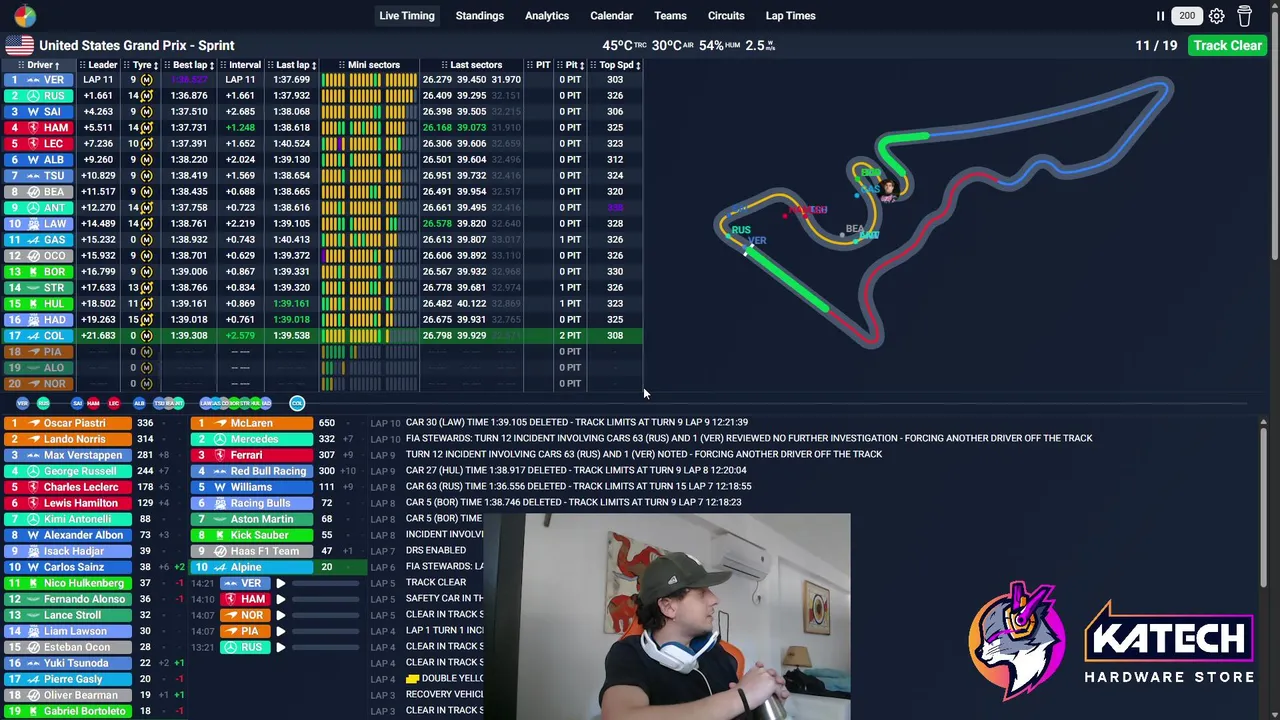
Task: Seek HAM radio clip progress bar
Action: (325, 599)
